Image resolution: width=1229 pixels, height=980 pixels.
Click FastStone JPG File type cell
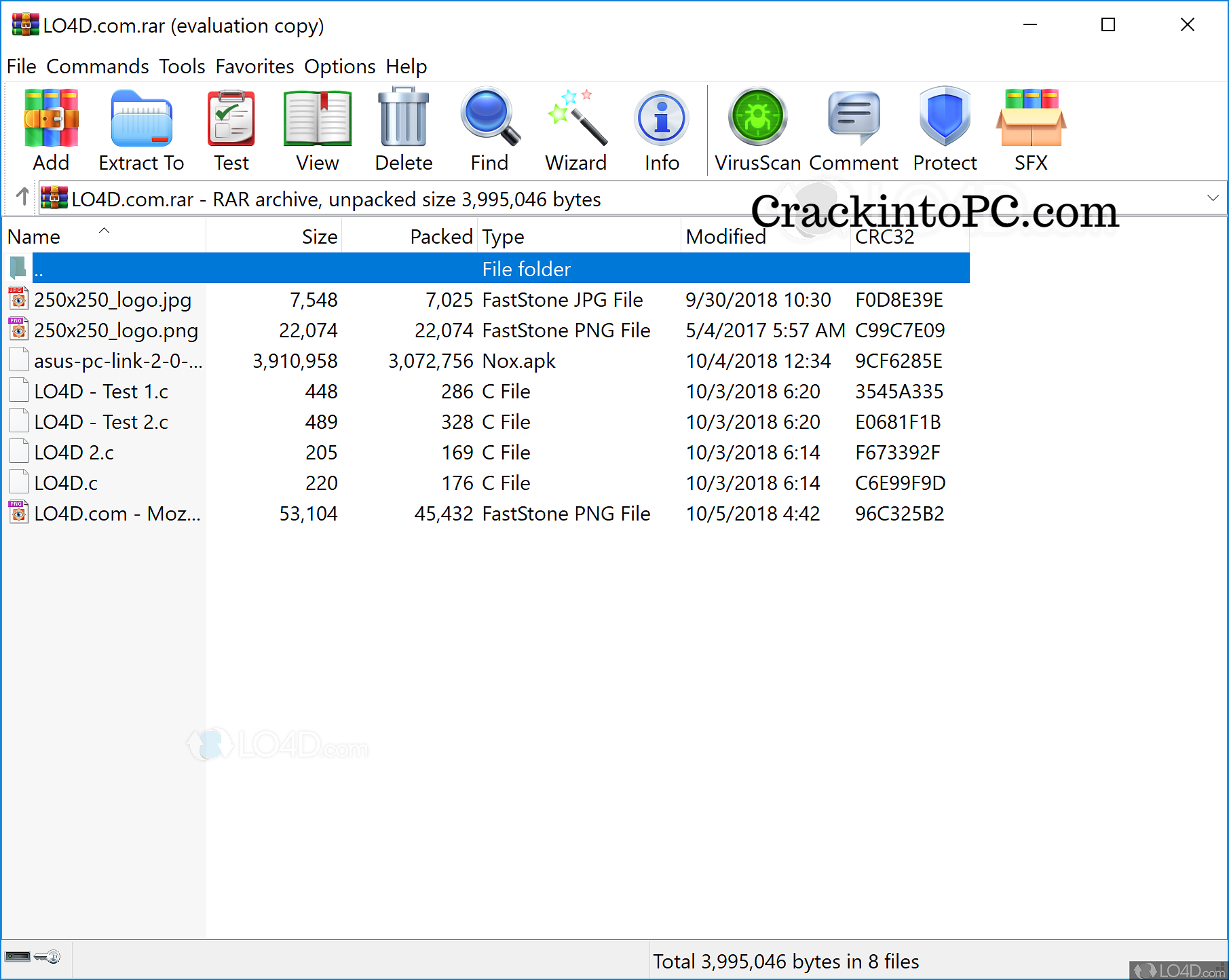pos(563,300)
